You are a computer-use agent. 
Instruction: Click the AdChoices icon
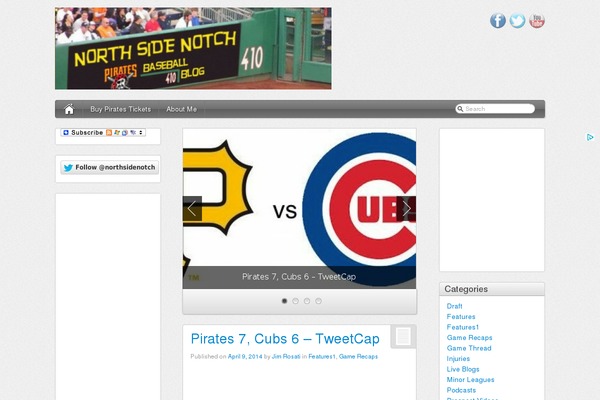tap(590, 137)
